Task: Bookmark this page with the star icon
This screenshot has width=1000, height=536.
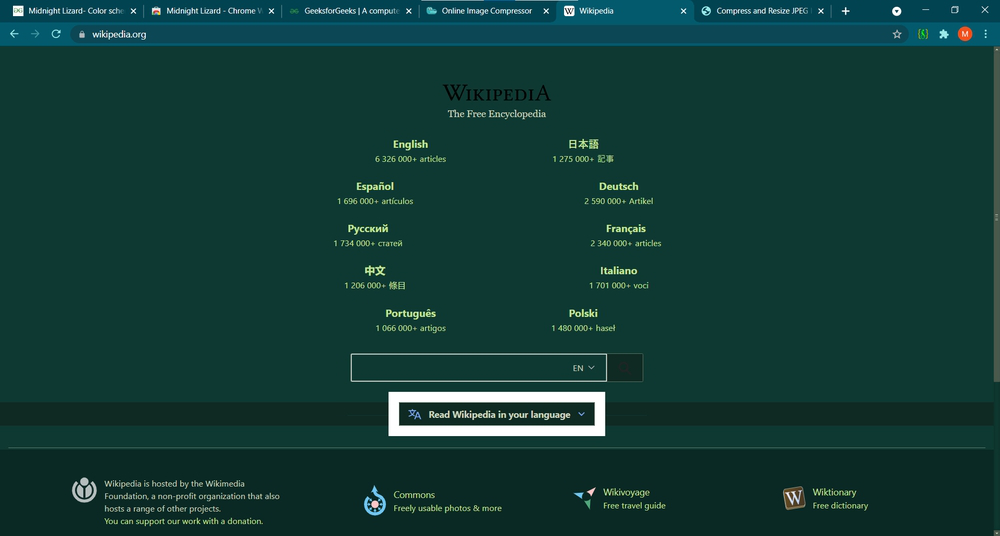Action: click(x=897, y=34)
